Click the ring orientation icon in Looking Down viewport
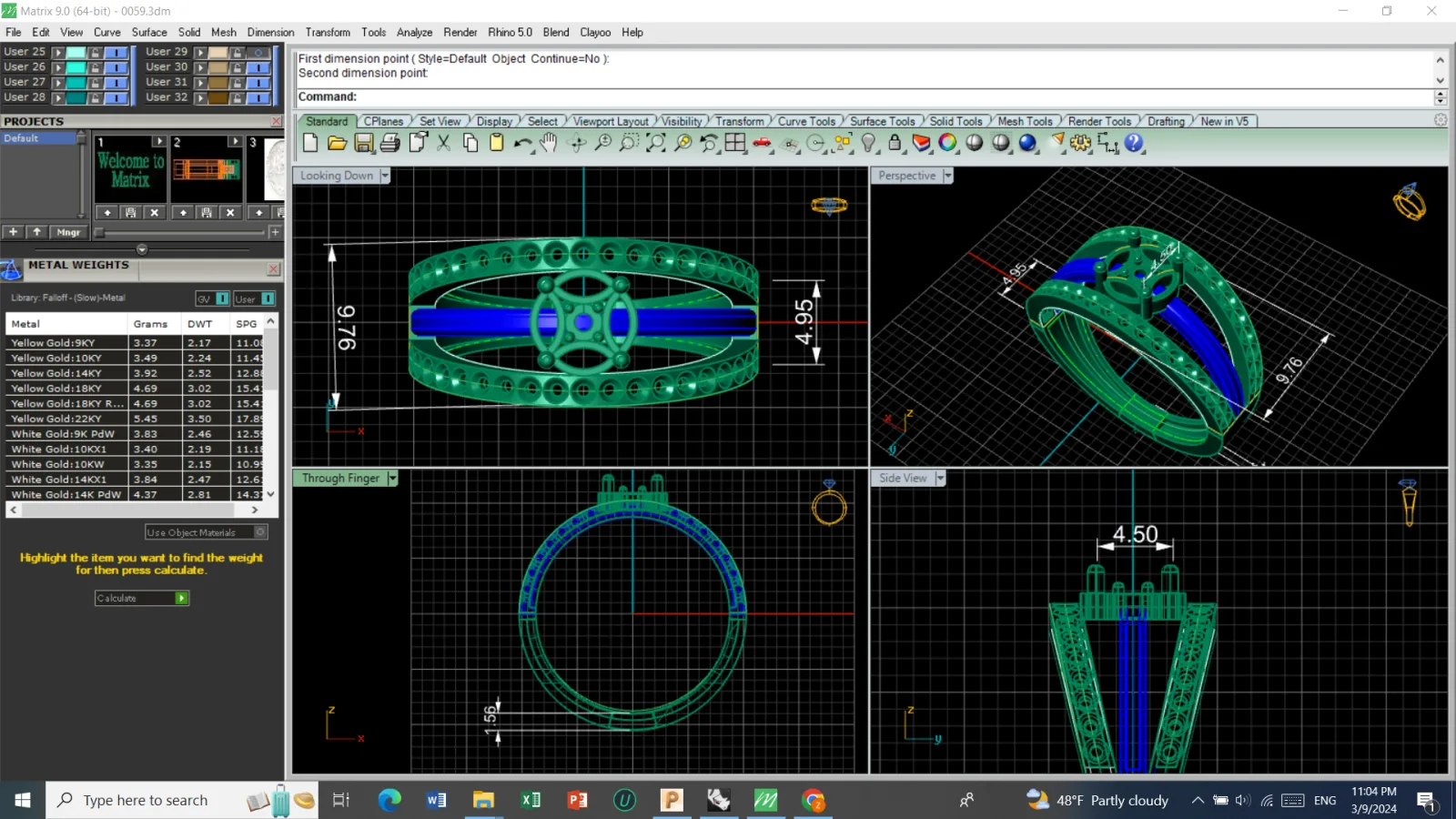 coord(829,206)
